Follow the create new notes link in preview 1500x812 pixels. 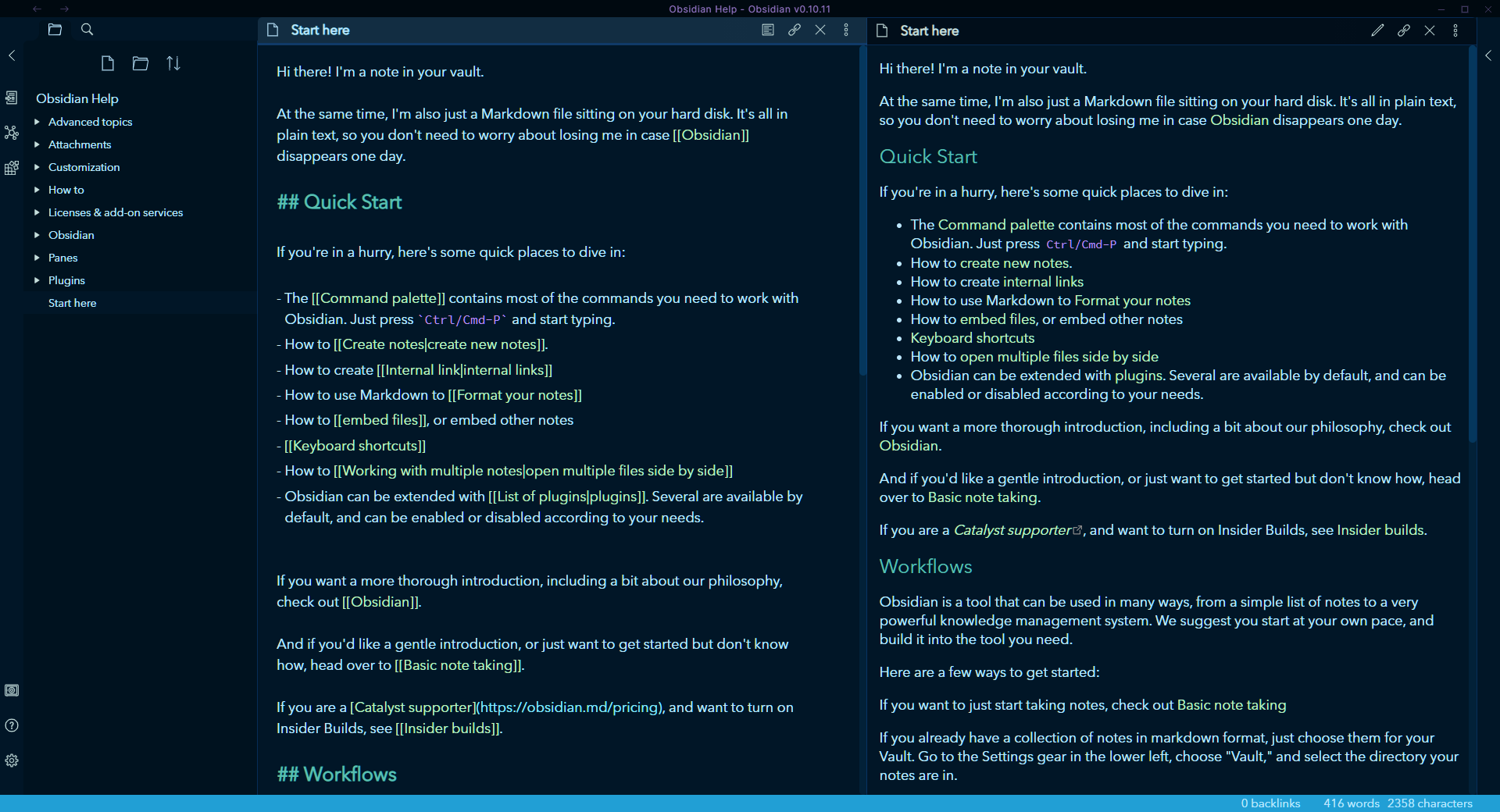1015,263
